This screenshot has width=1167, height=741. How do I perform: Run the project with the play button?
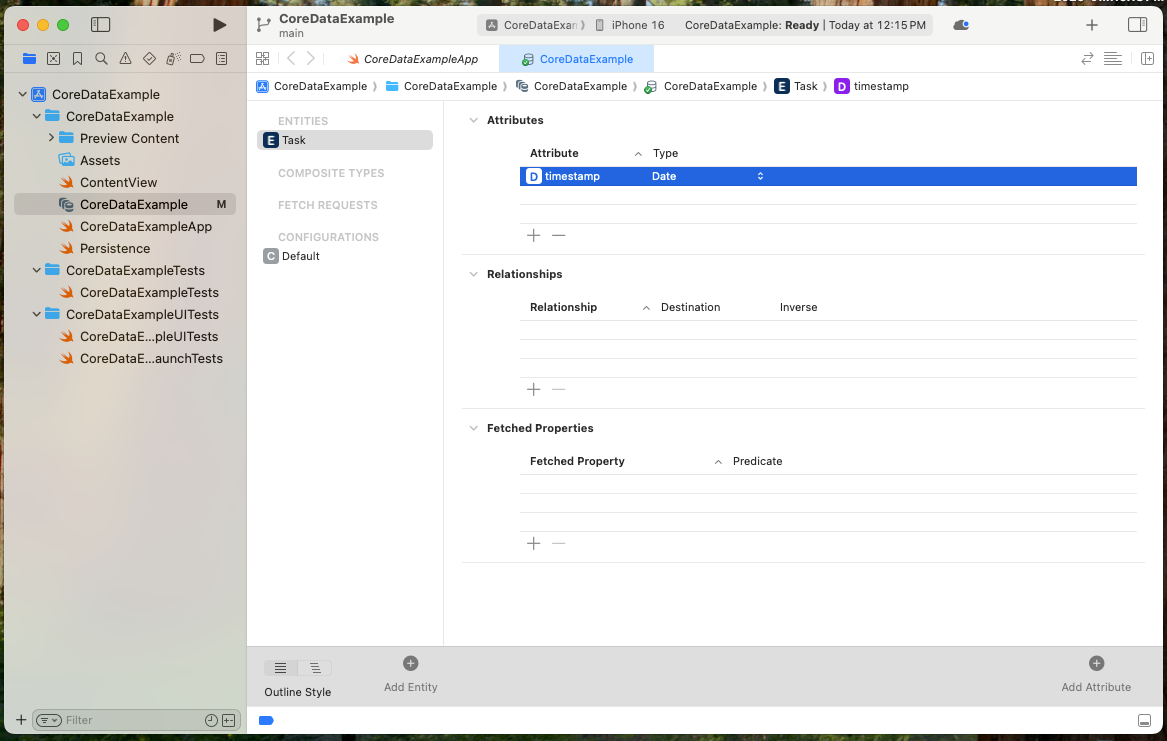(x=219, y=25)
